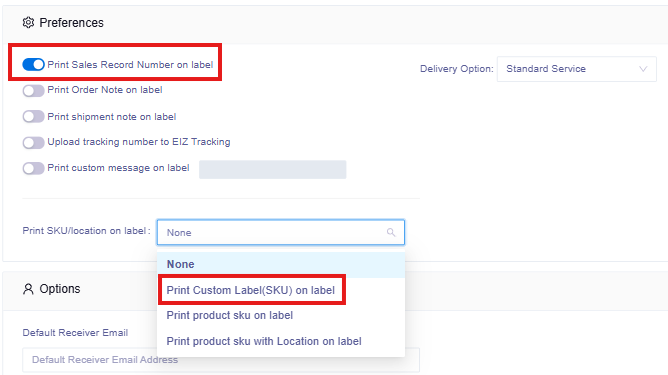
Task: Click the Print SKU/location on label combo box
Action: point(281,232)
